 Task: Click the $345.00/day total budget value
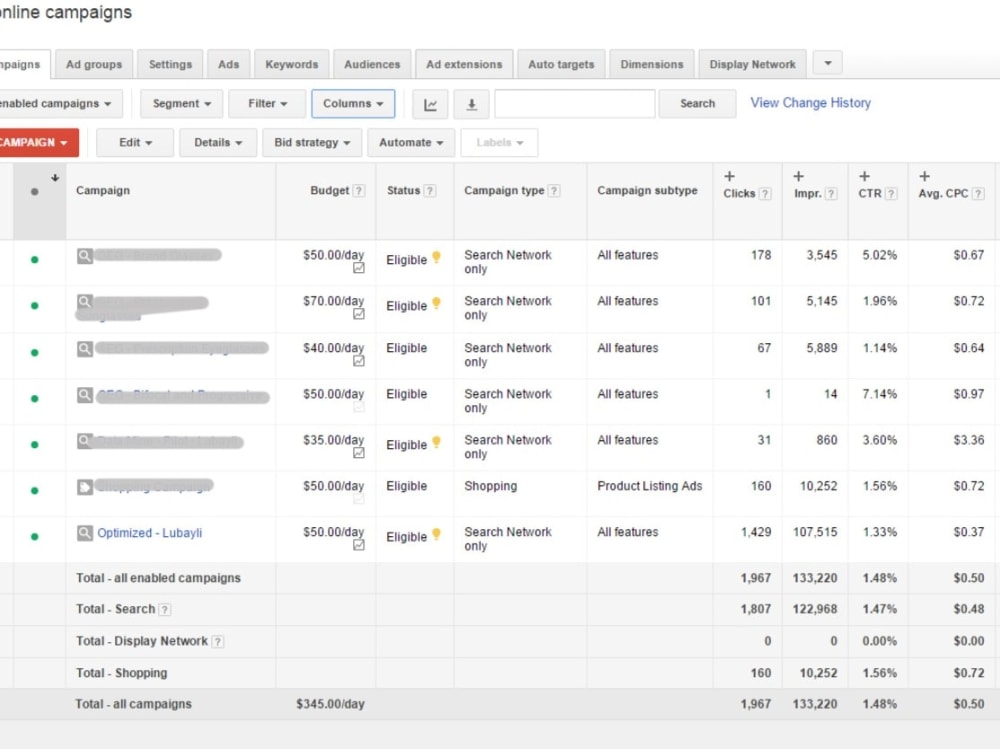[330, 704]
